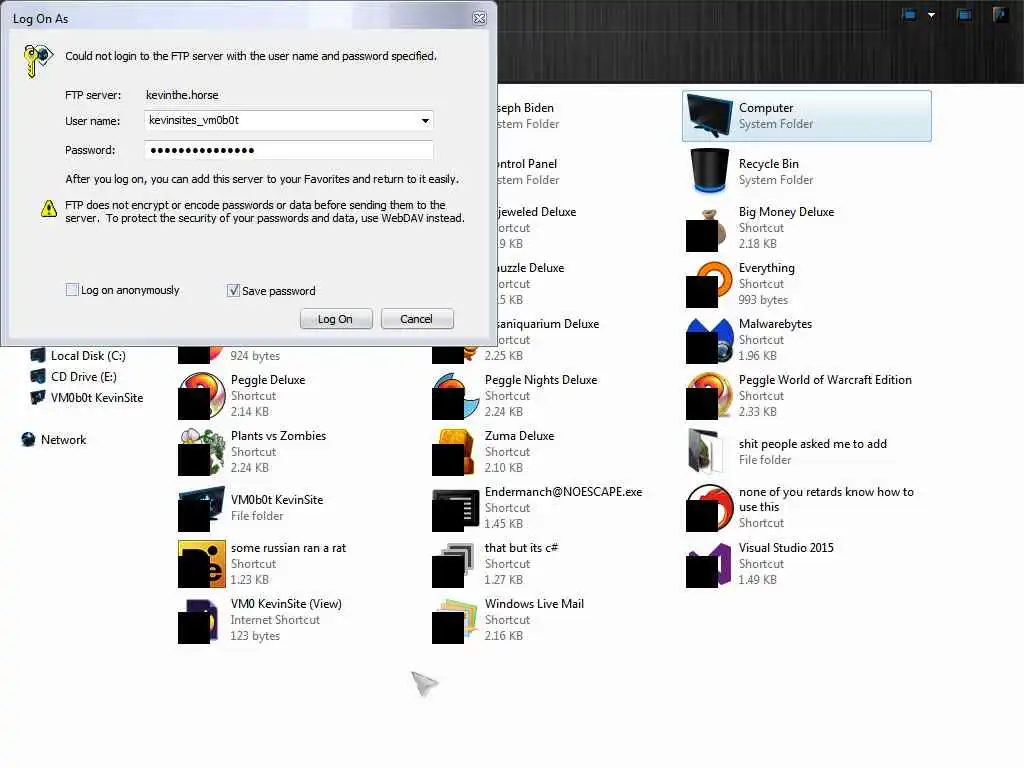This screenshot has height=768, width=1024.
Task: Enable Log on anonymously checkbox
Action: tap(72, 290)
